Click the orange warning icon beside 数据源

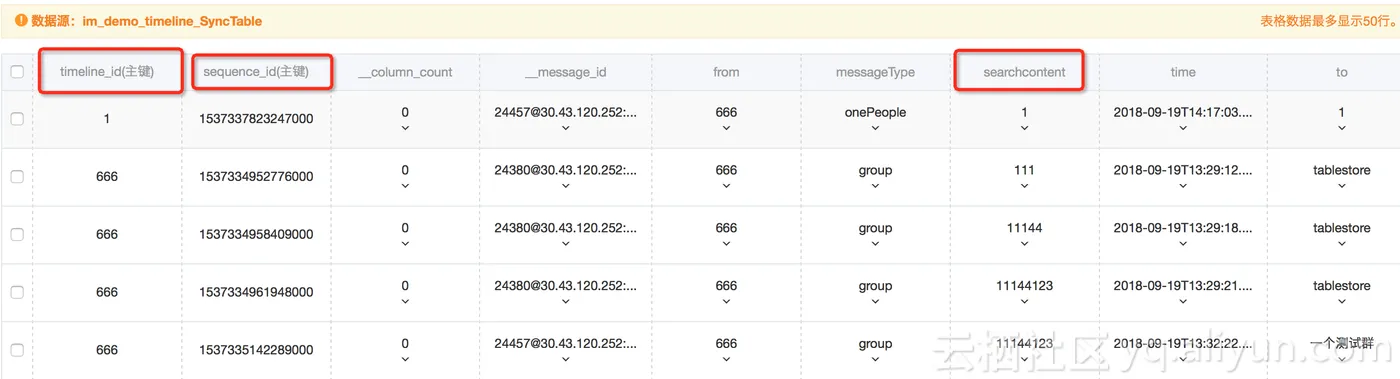tap(21, 20)
